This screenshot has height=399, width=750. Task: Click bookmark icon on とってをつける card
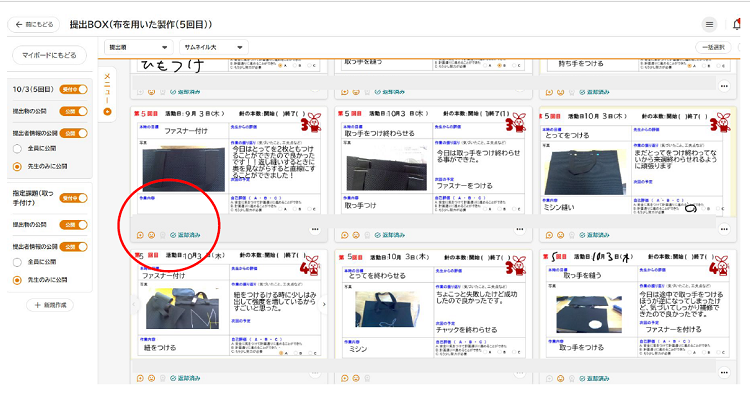(x=572, y=235)
